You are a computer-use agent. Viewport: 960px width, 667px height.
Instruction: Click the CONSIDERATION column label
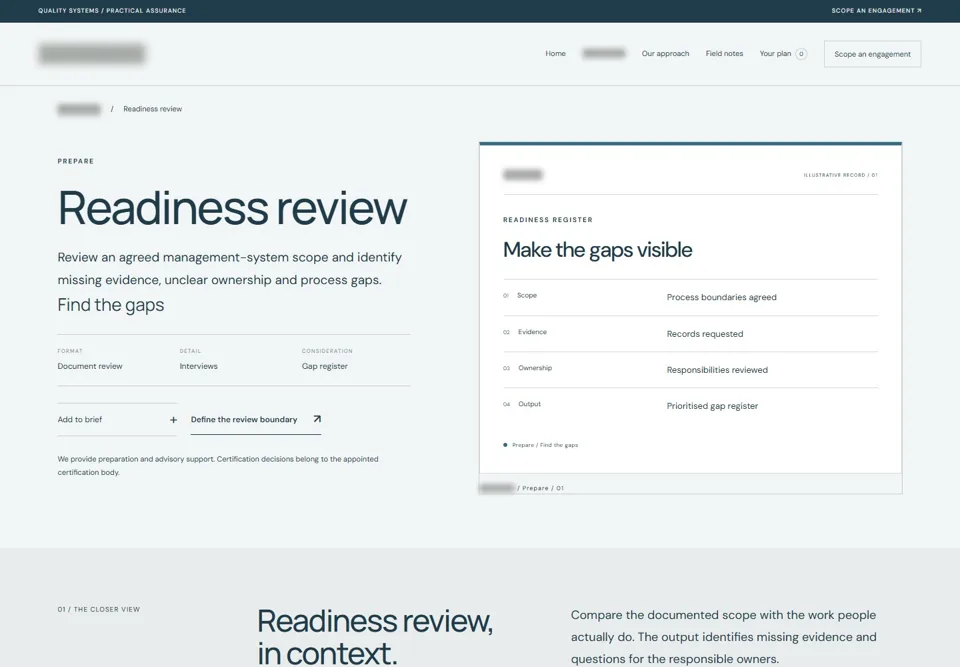pos(327,351)
